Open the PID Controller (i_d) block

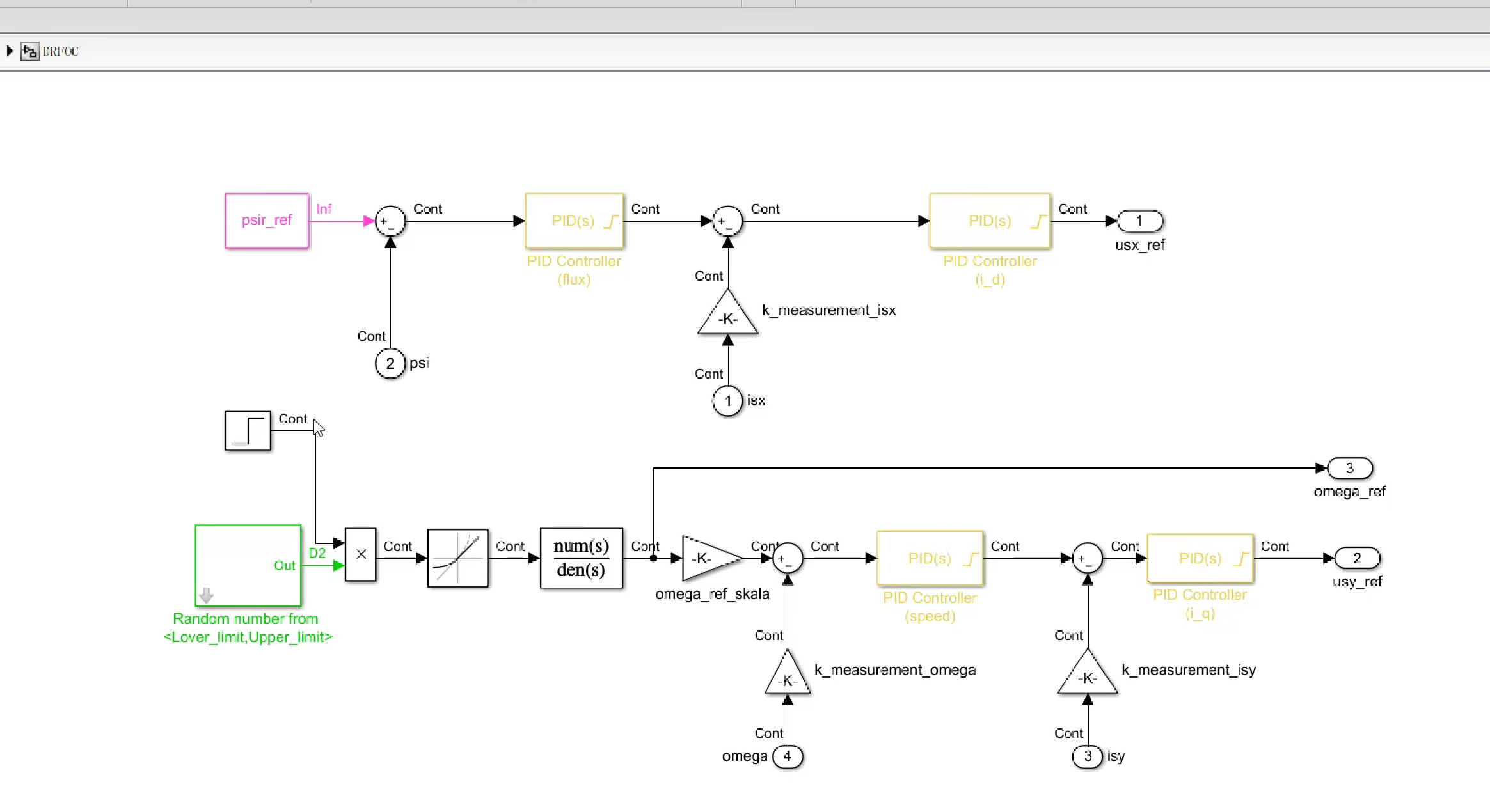tap(990, 221)
